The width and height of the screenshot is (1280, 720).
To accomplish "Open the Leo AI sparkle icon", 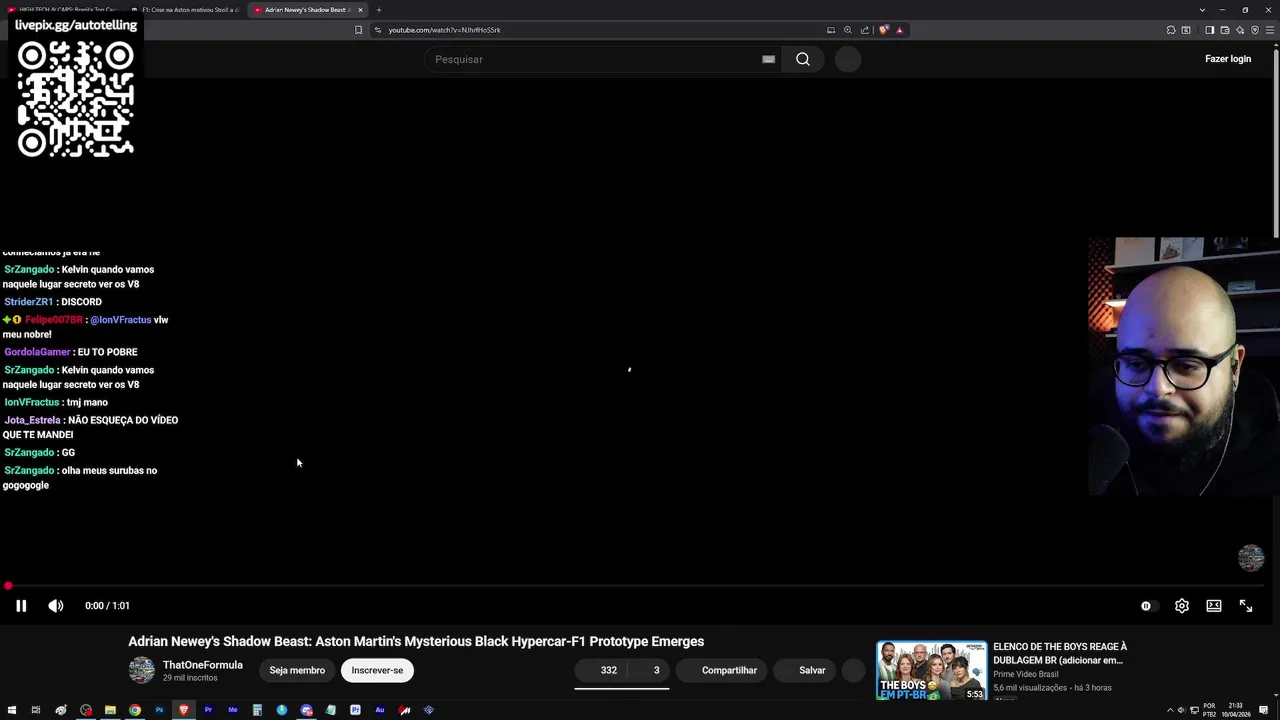I will click(x=1240, y=30).
